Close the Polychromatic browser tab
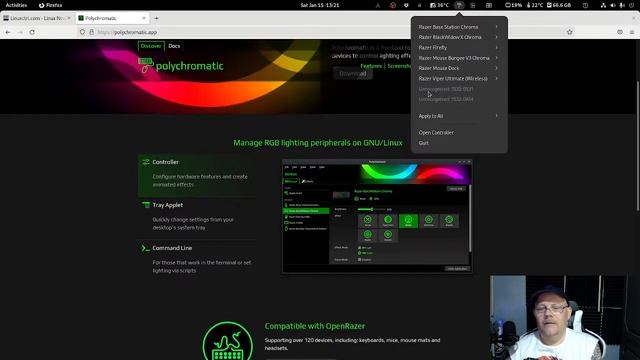The height and width of the screenshot is (360, 640). (x=144, y=18)
